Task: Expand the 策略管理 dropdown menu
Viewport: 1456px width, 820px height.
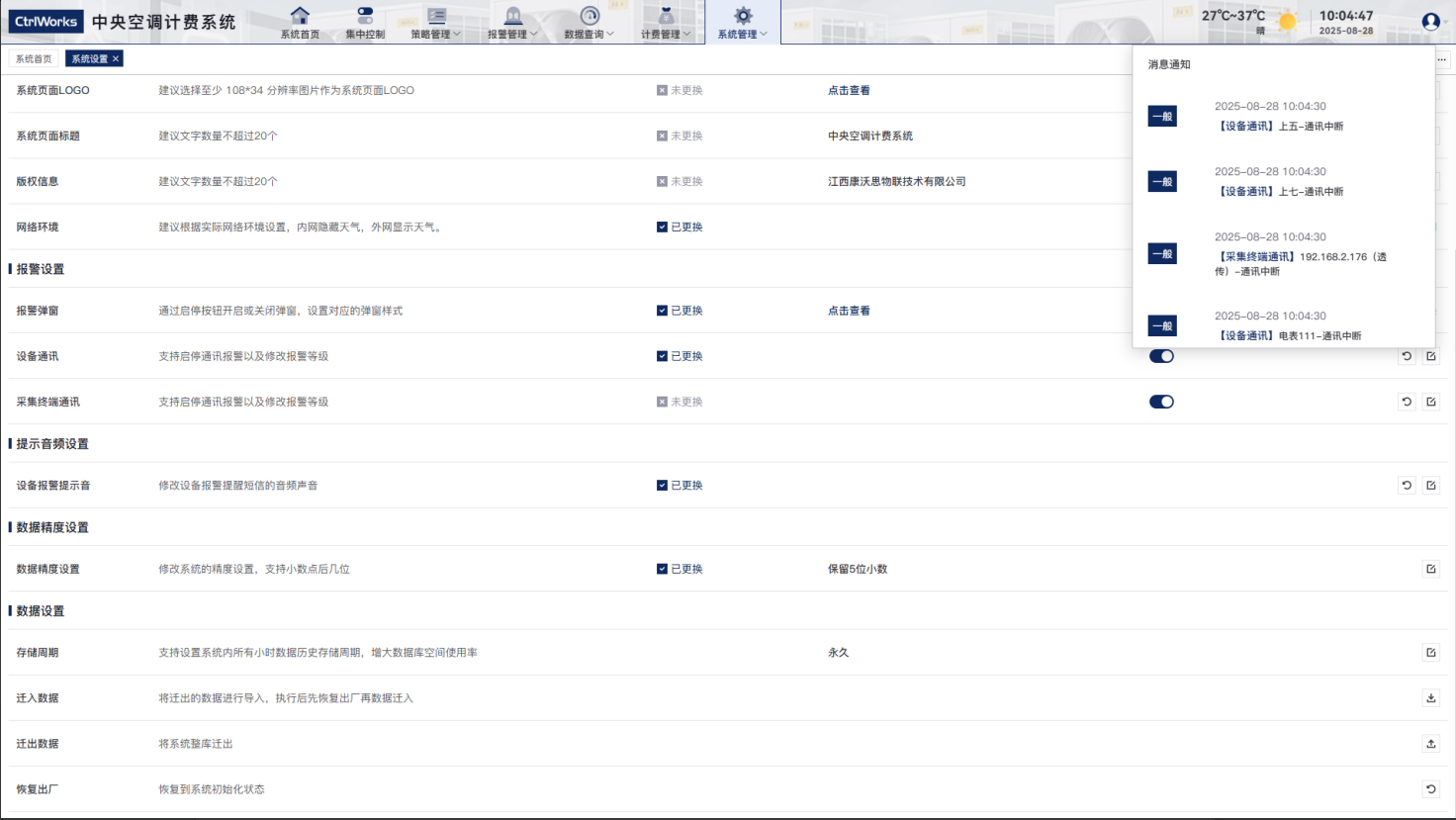Action: tap(436, 23)
